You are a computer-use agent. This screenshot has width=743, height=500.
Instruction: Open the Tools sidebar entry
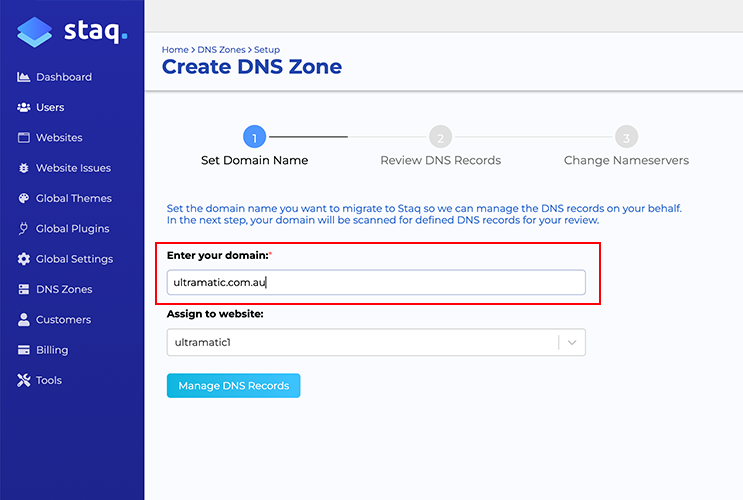pos(49,380)
